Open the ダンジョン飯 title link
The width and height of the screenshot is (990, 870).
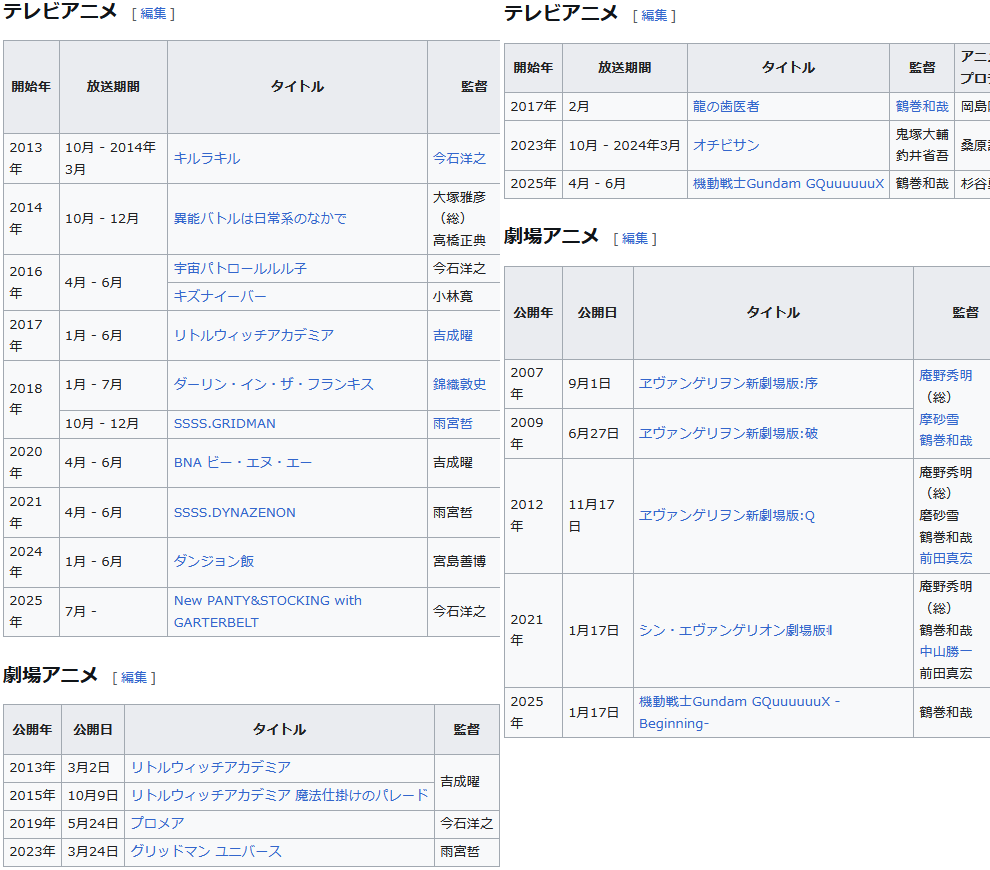pyautogui.click(x=213, y=561)
